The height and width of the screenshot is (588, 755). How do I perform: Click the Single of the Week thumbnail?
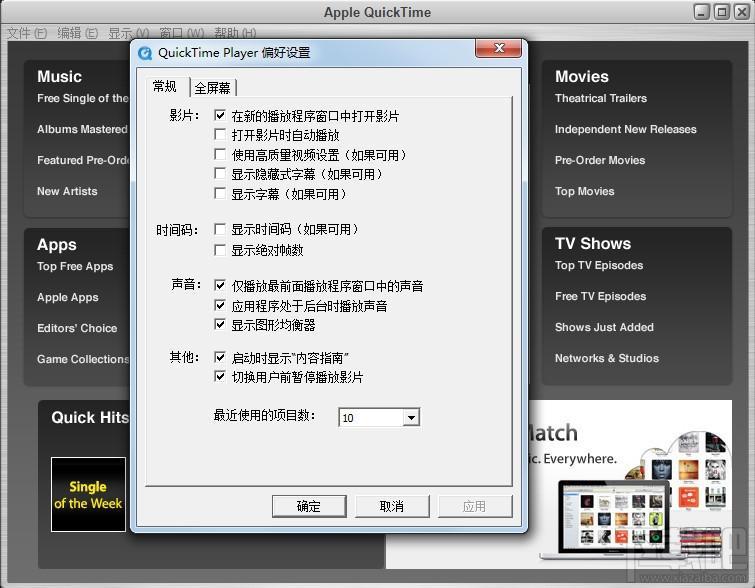[x=89, y=494]
